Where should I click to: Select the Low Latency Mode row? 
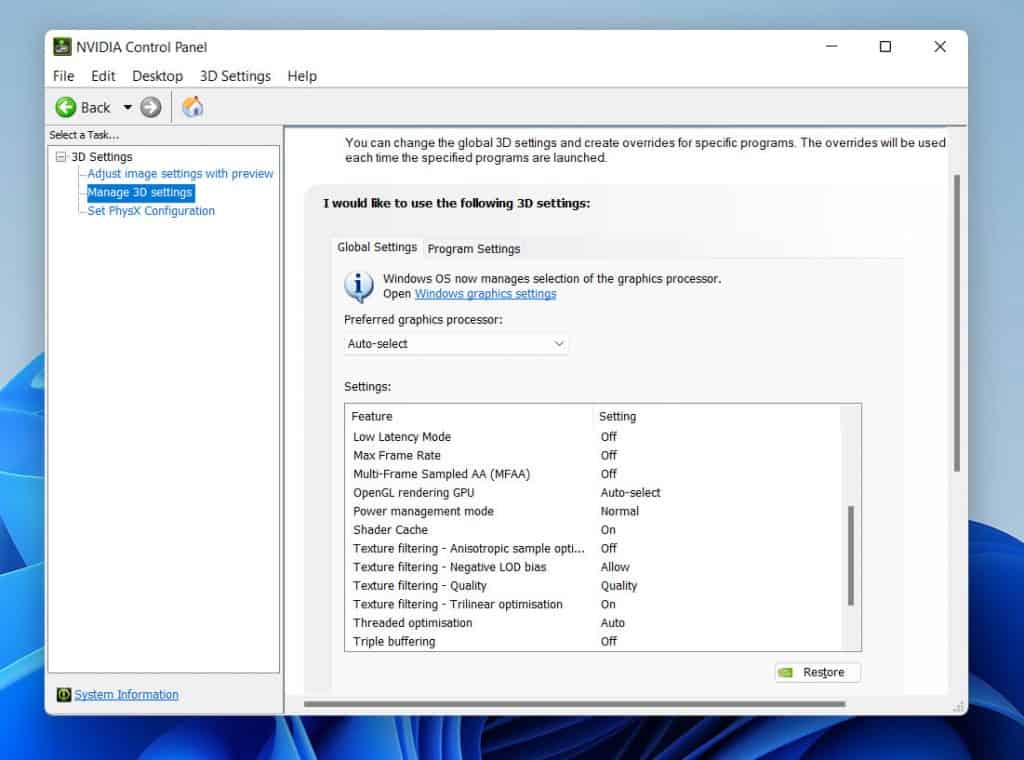(x=593, y=436)
